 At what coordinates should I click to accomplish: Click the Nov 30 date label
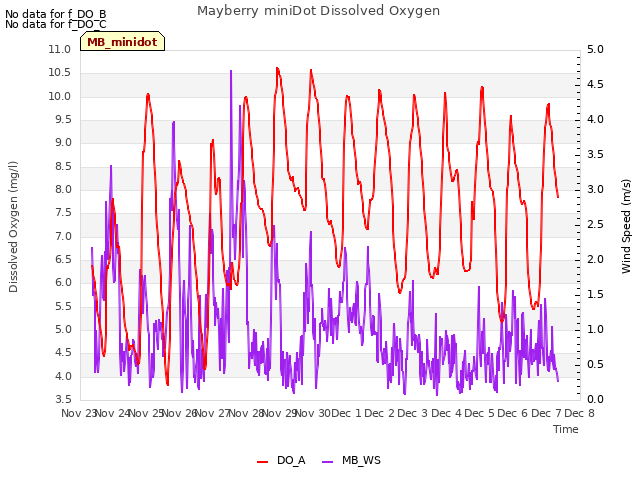pyautogui.click(x=313, y=413)
